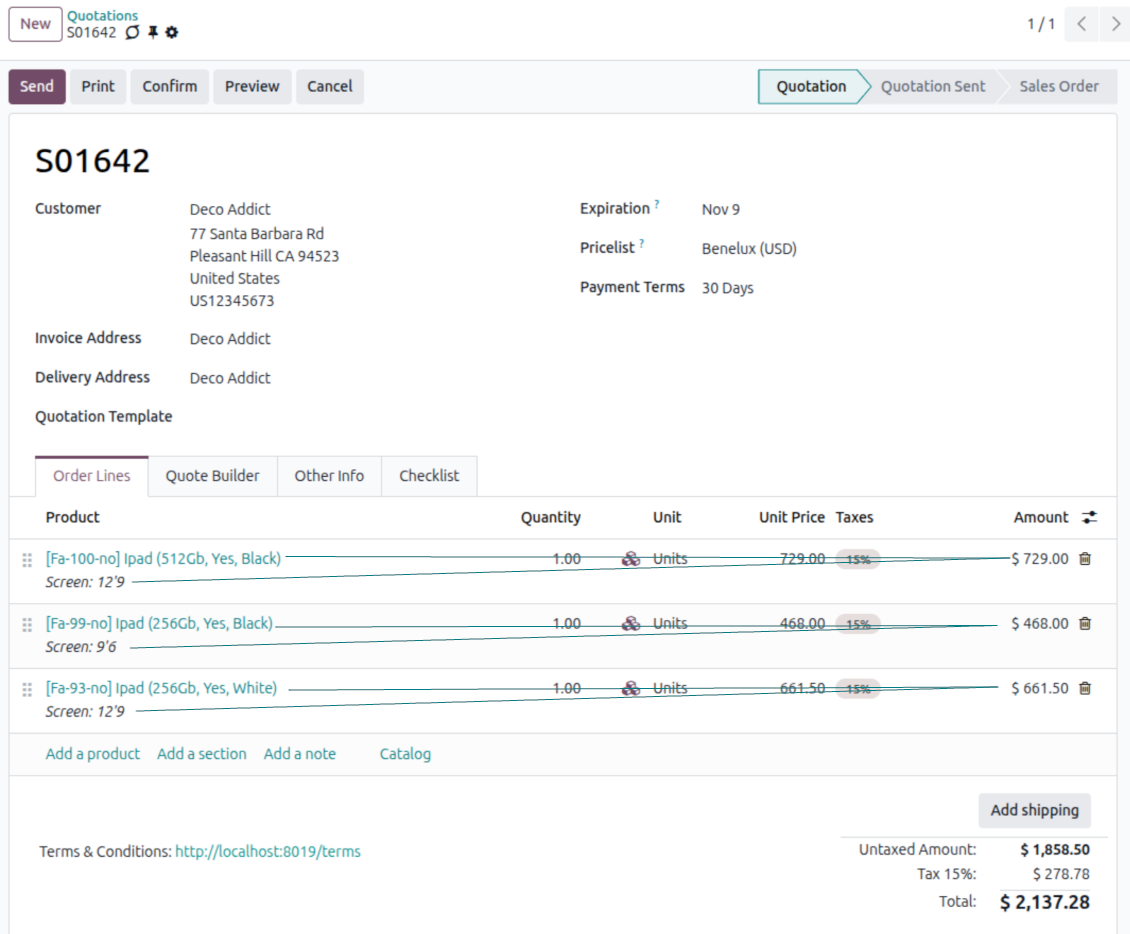
Task: Click trash icon on the $ 468.00 line
Action: (1085, 624)
